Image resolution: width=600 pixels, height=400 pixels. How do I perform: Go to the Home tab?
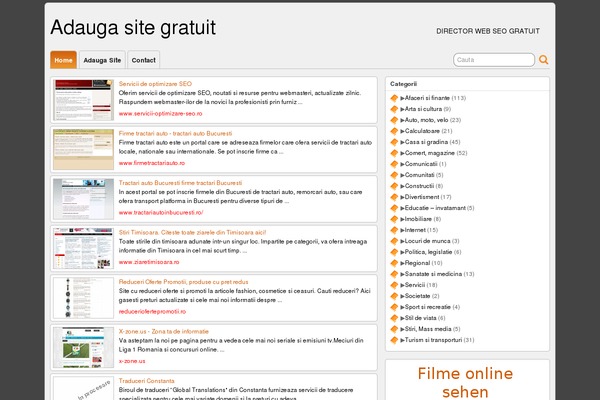click(x=63, y=60)
